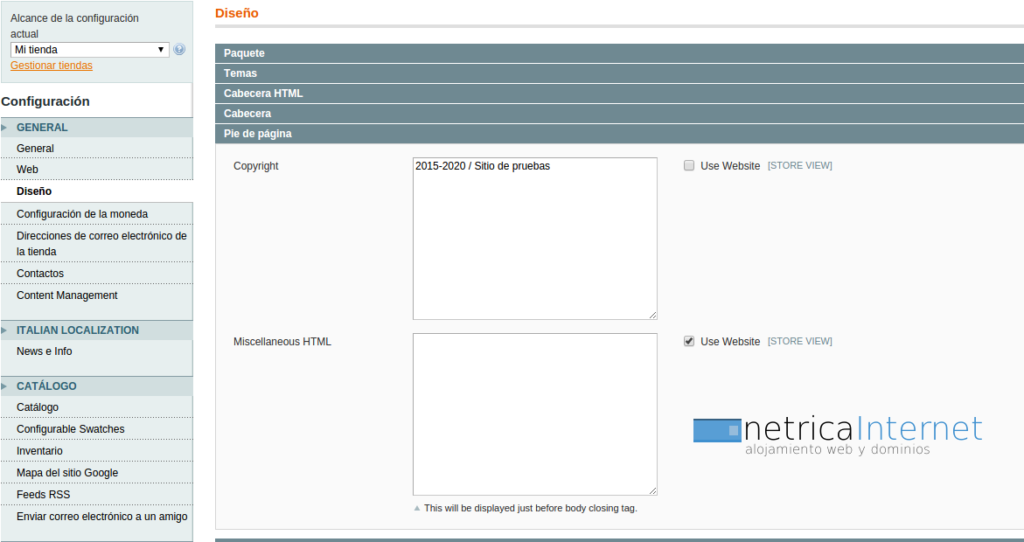1024x542 pixels.
Task: Open the 'Mi tienda' scope dropdown
Action: coord(89,50)
